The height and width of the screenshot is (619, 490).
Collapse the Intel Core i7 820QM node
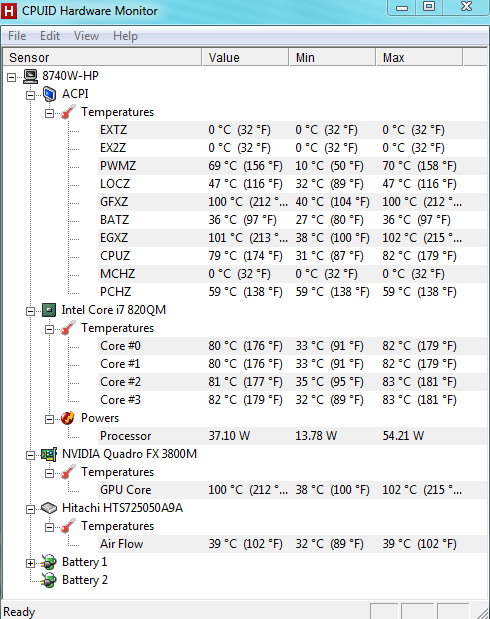point(30,311)
